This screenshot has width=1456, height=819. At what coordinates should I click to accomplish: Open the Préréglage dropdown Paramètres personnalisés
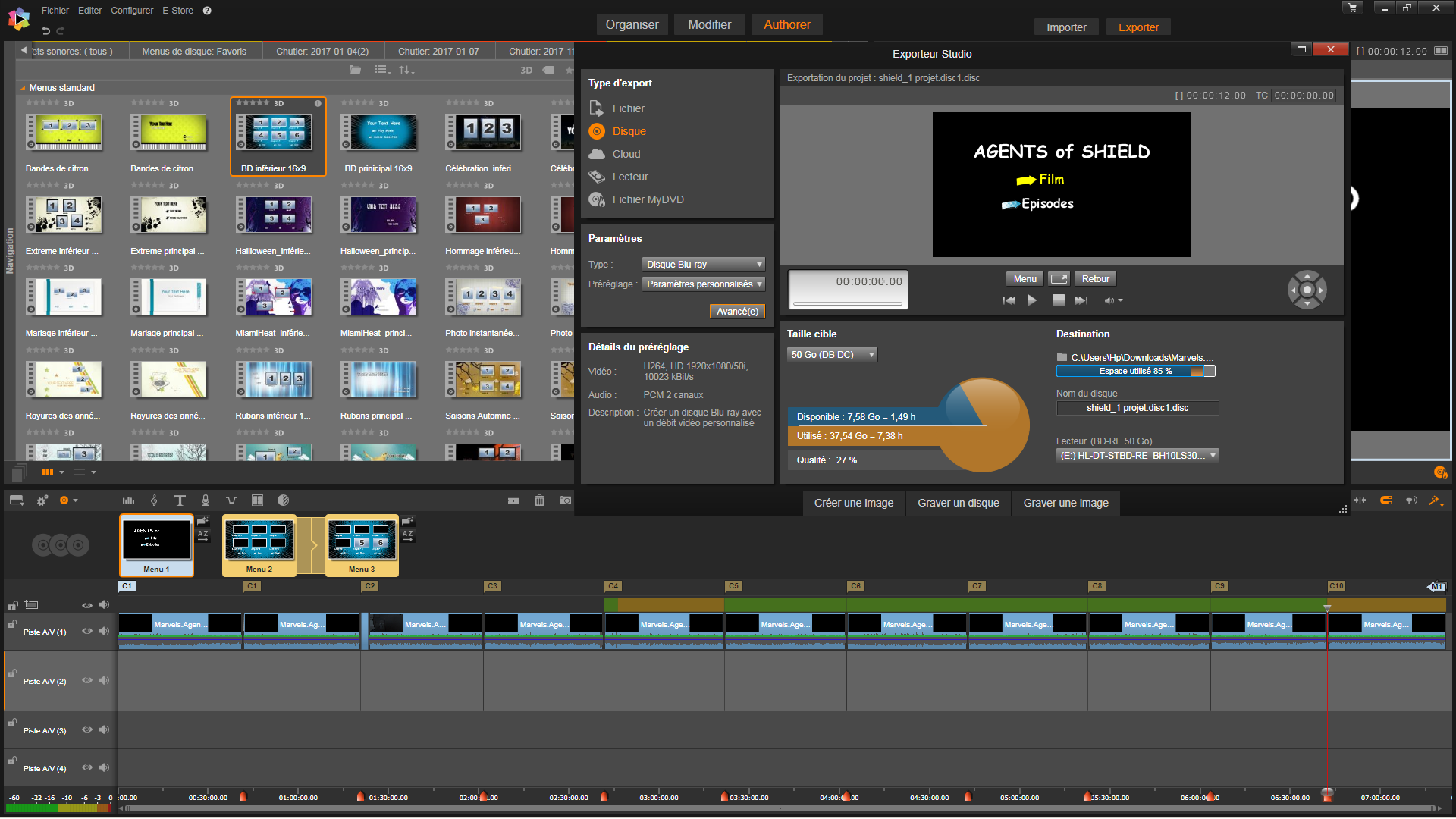pos(704,284)
